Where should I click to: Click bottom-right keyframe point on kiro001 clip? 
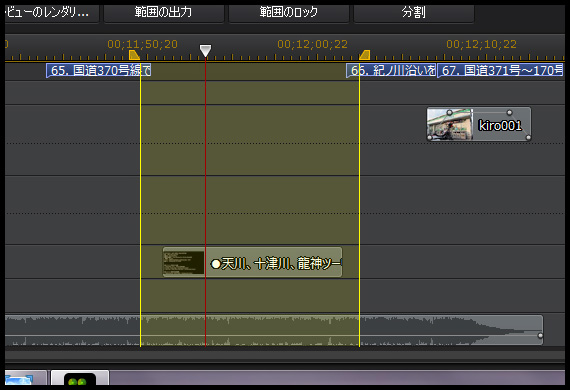pos(528,137)
